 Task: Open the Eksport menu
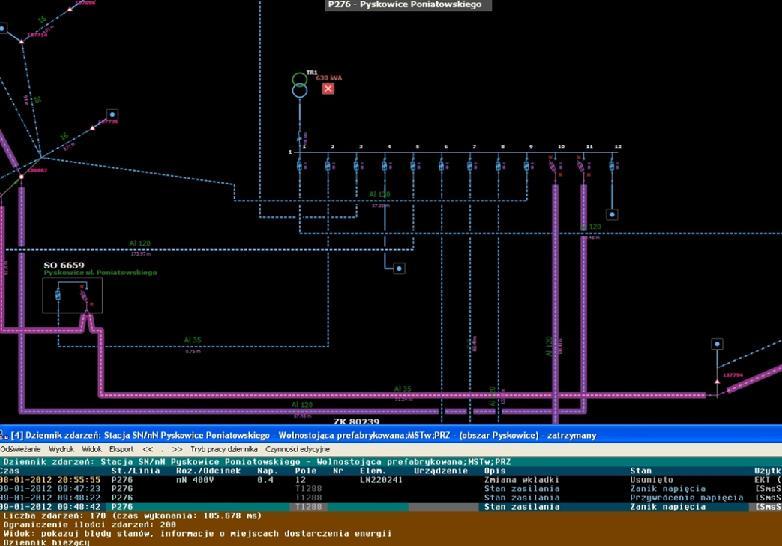(121, 449)
